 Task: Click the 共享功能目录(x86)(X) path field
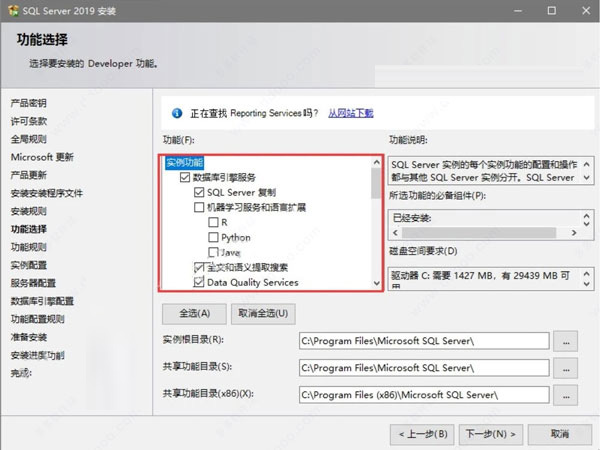click(424, 395)
